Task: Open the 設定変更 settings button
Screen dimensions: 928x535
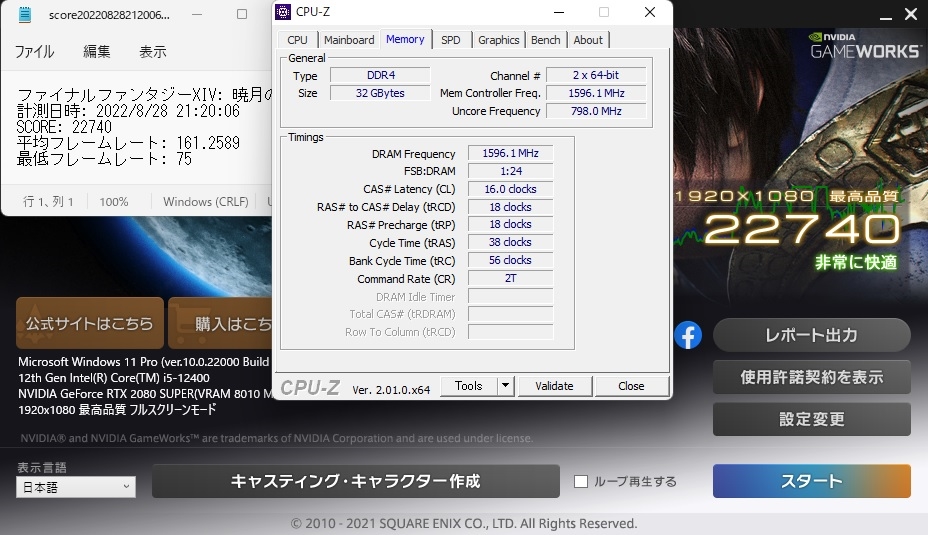Action: (x=811, y=419)
